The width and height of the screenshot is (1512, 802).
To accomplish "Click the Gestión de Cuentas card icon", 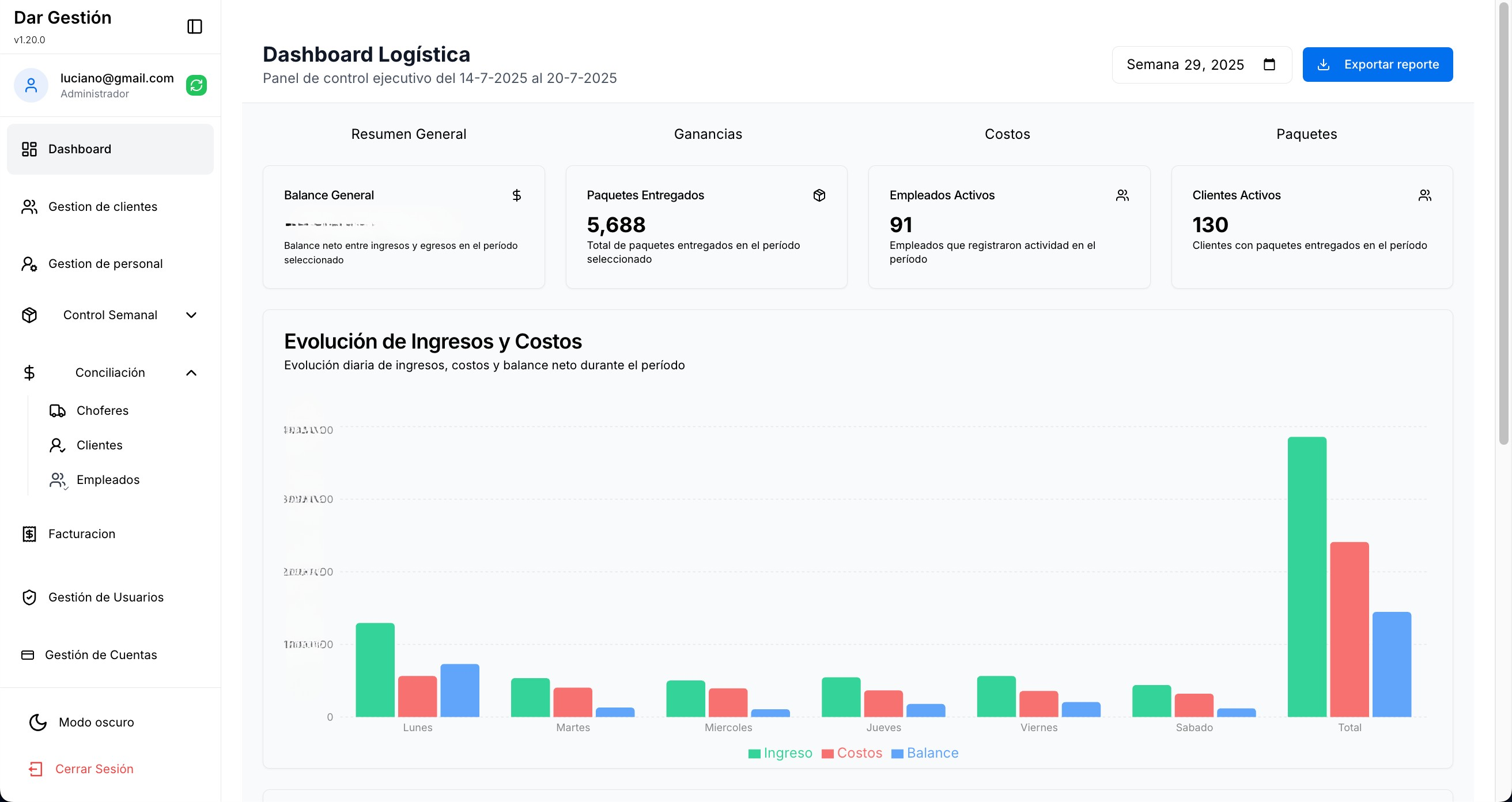I will (28, 655).
